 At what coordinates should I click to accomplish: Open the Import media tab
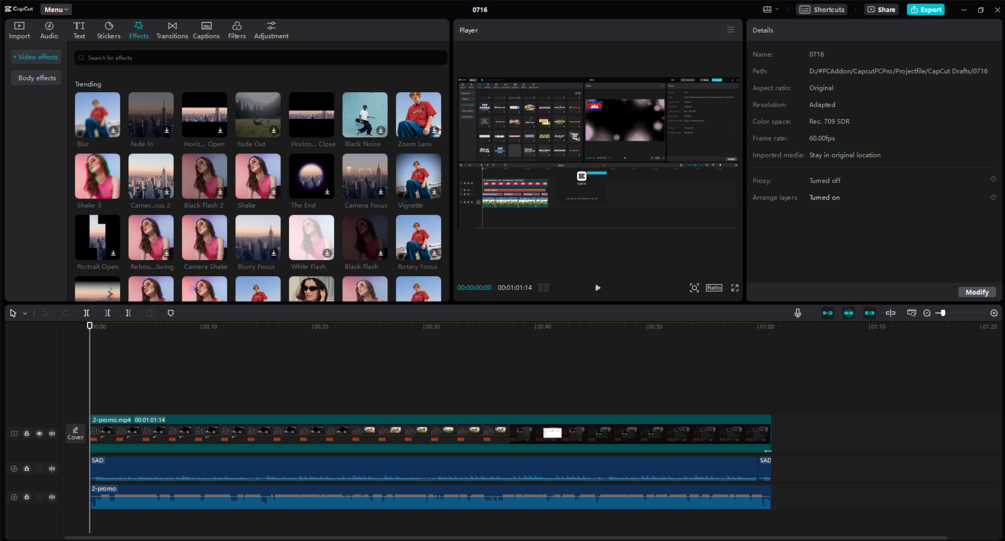[19, 30]
